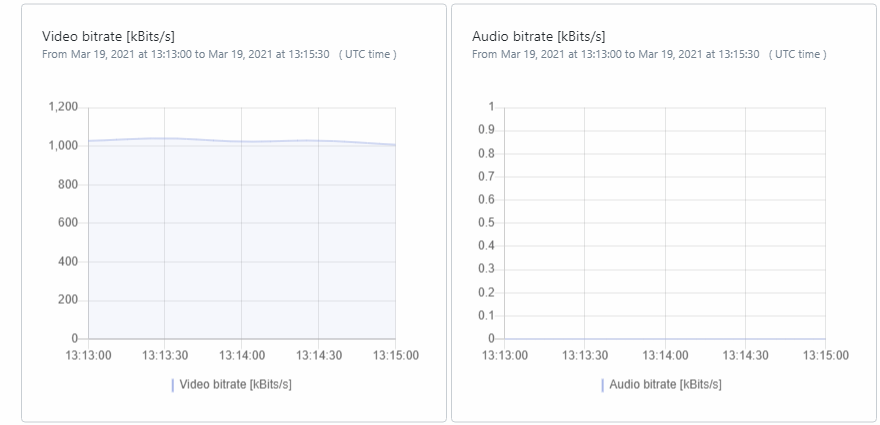
Task: Click the Video bitrate chart title
Action: [x=108, y=36]
